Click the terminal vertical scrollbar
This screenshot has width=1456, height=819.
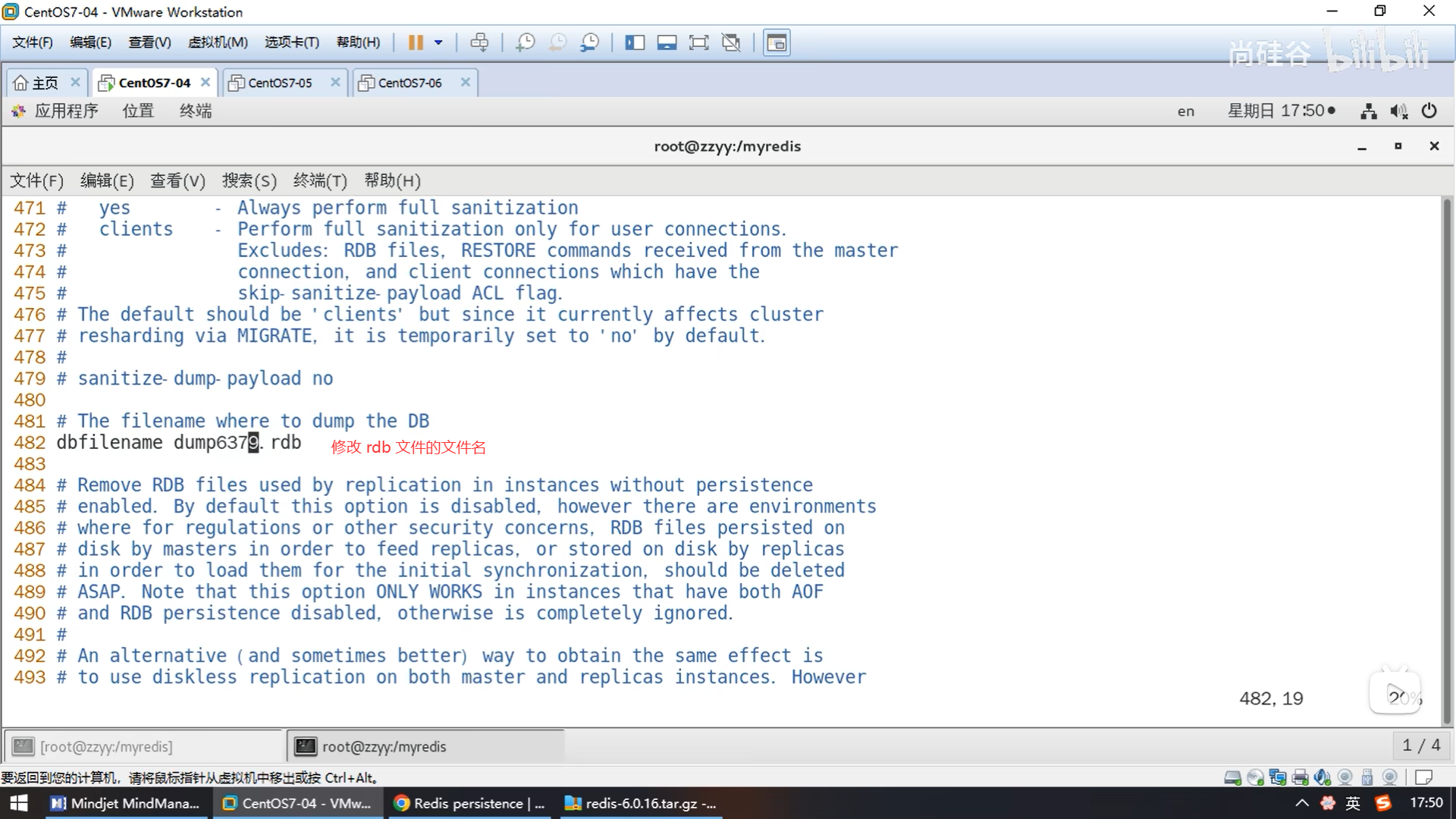(1447, 455)
